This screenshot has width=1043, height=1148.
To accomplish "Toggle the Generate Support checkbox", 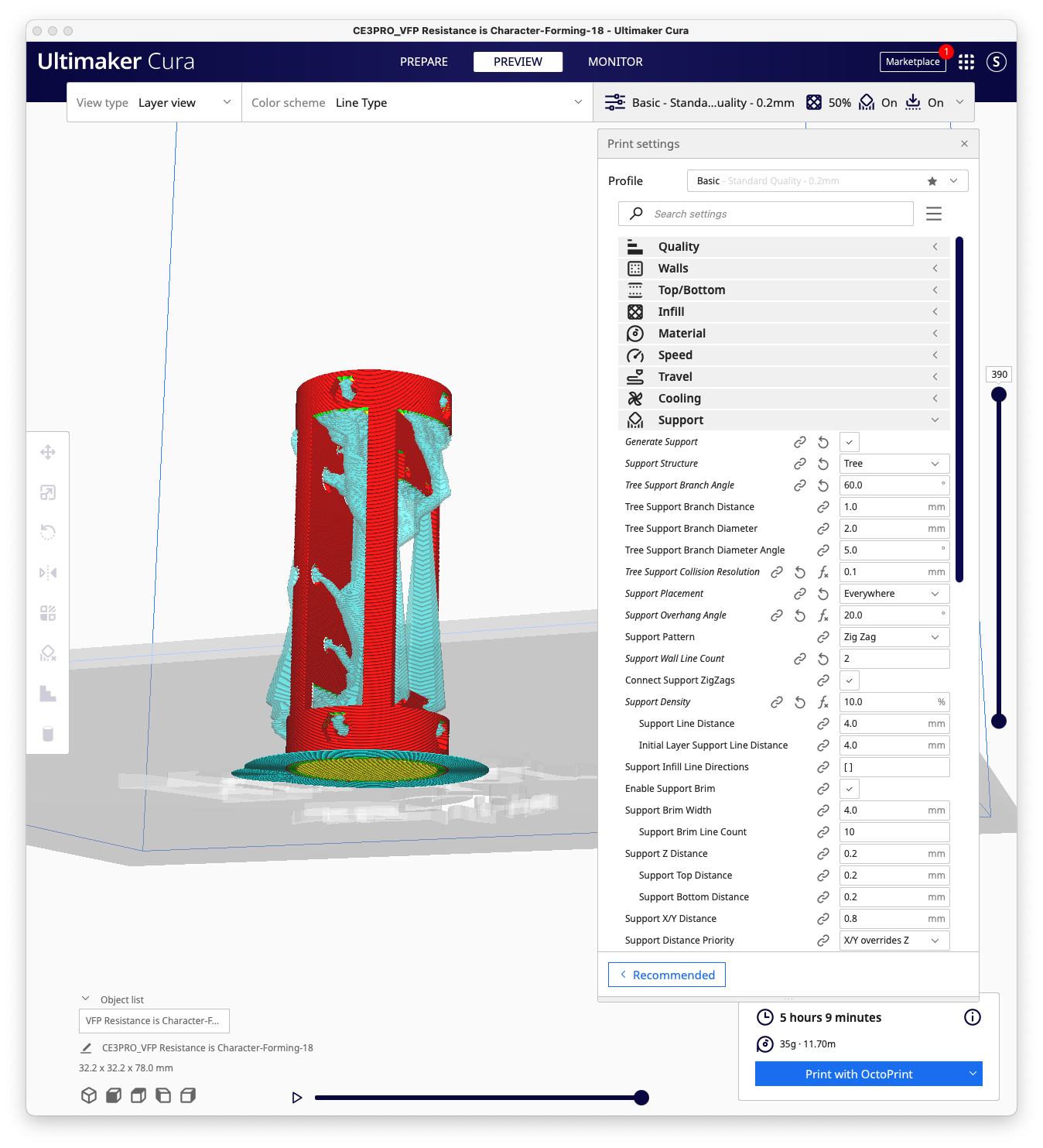I will [x=850, y=442].
